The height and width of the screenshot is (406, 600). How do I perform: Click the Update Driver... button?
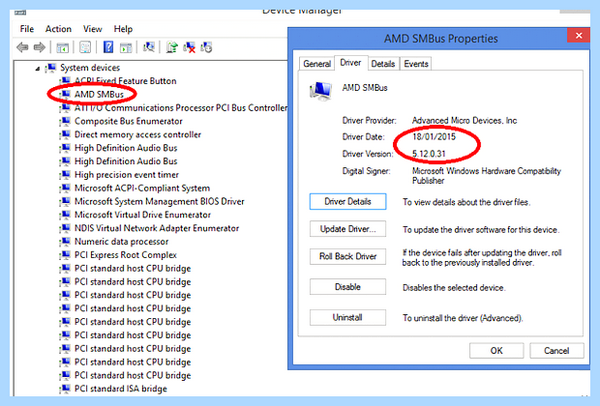click(348, 229)
